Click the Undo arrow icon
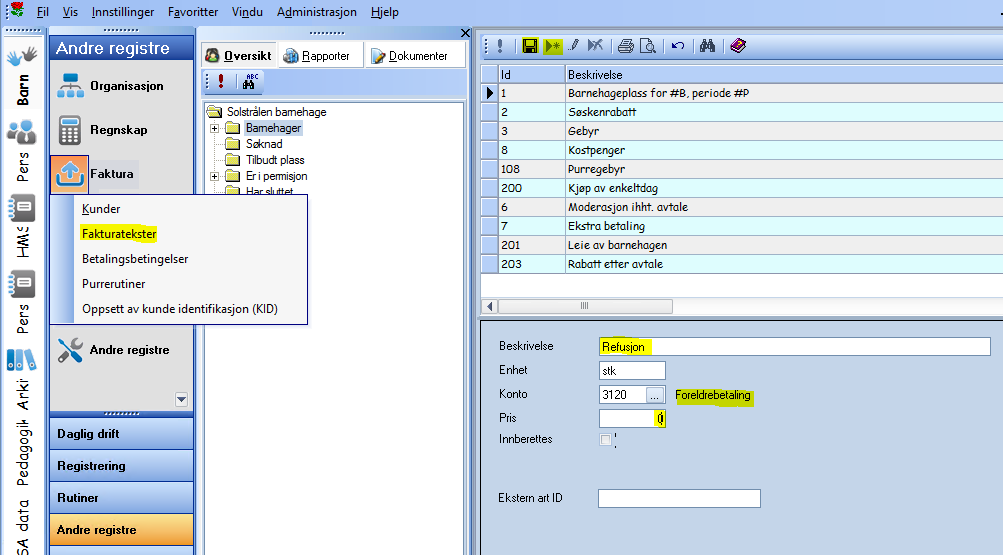This screenshot has width=1003, height=555. tap(678, 46)
